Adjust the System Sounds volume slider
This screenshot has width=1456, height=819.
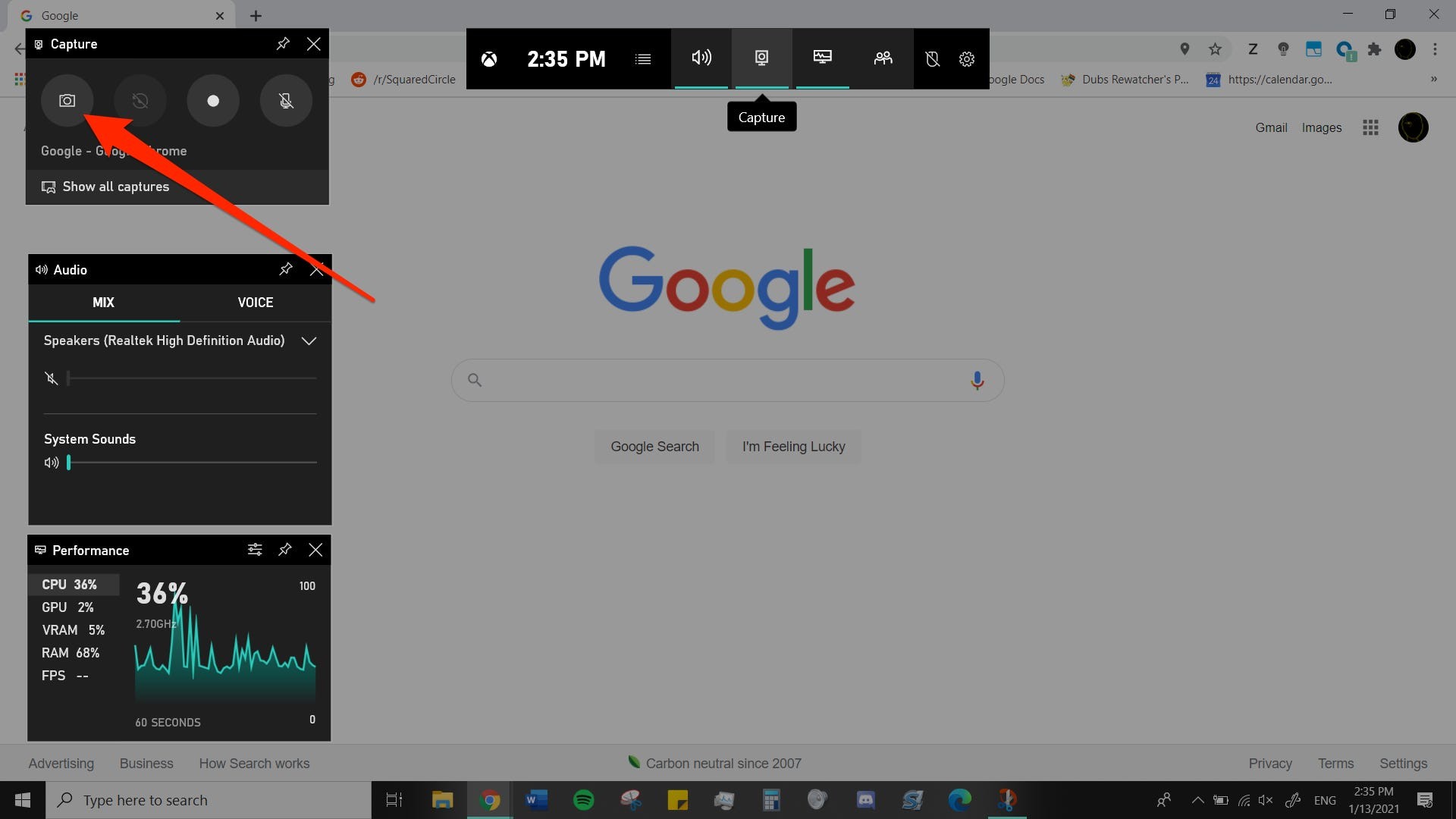[x=192, y=462]
